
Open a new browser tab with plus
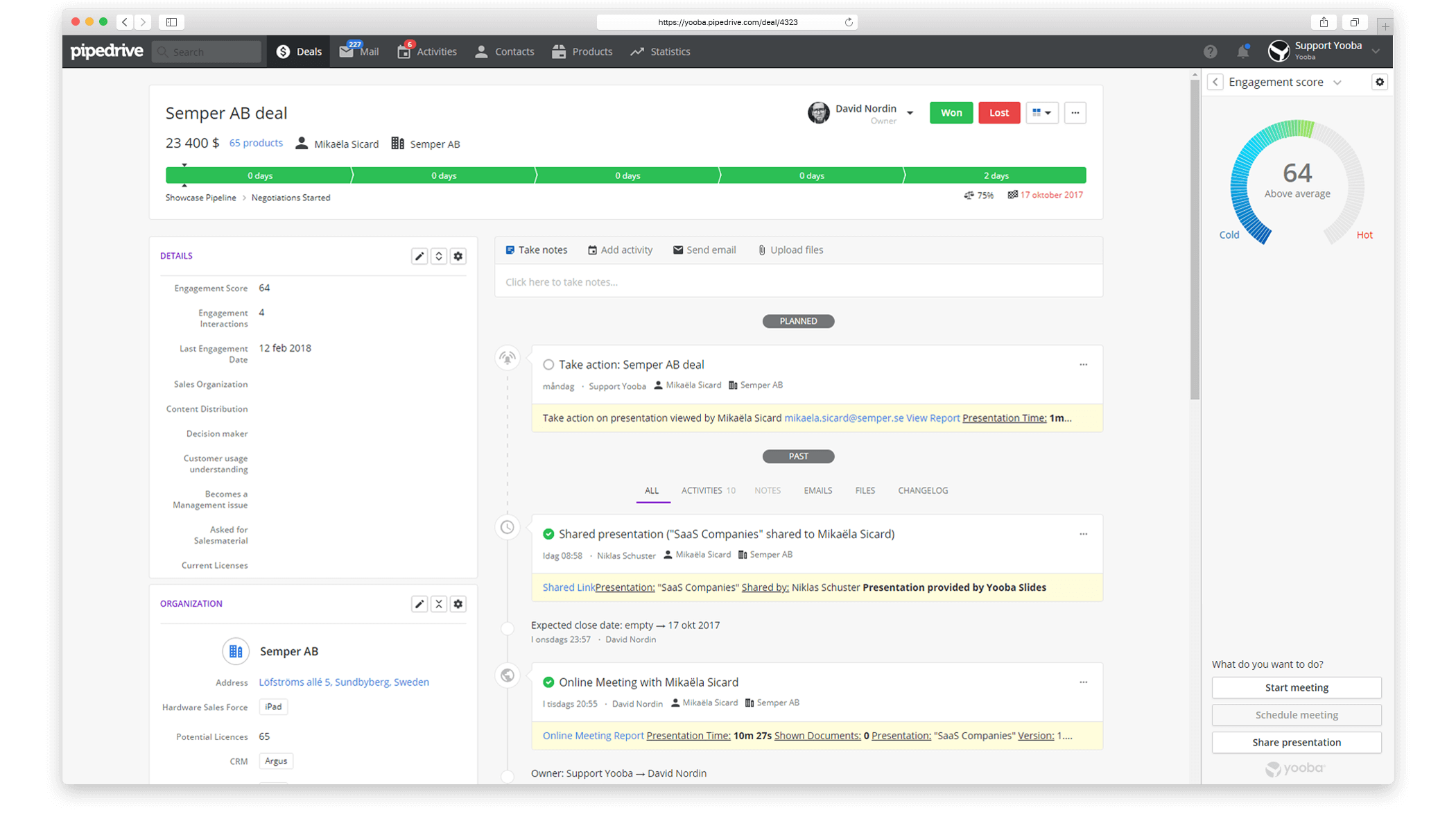pyautogui.click(x=1385, y=26)
